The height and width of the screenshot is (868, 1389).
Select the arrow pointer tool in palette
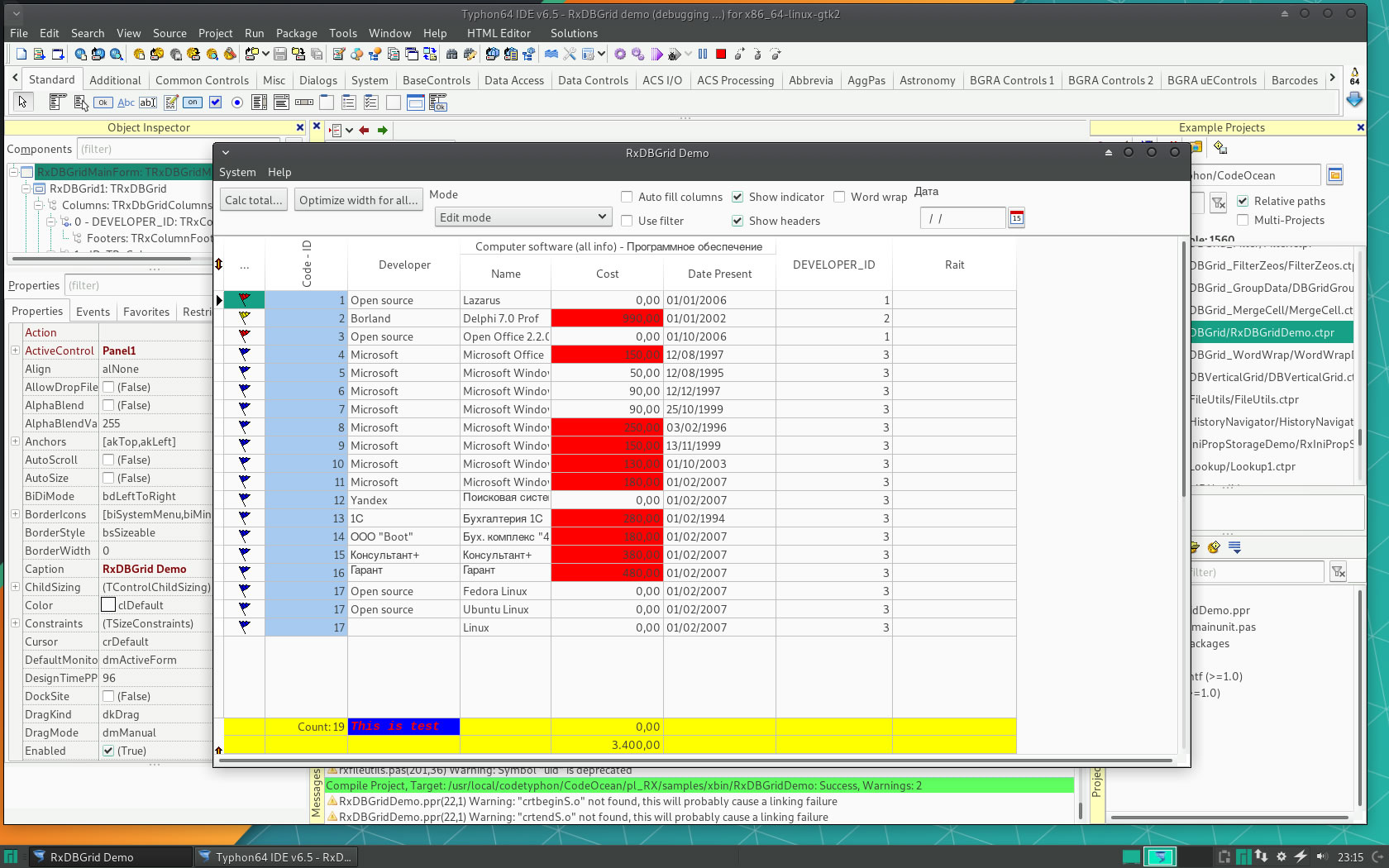point(22,102)
